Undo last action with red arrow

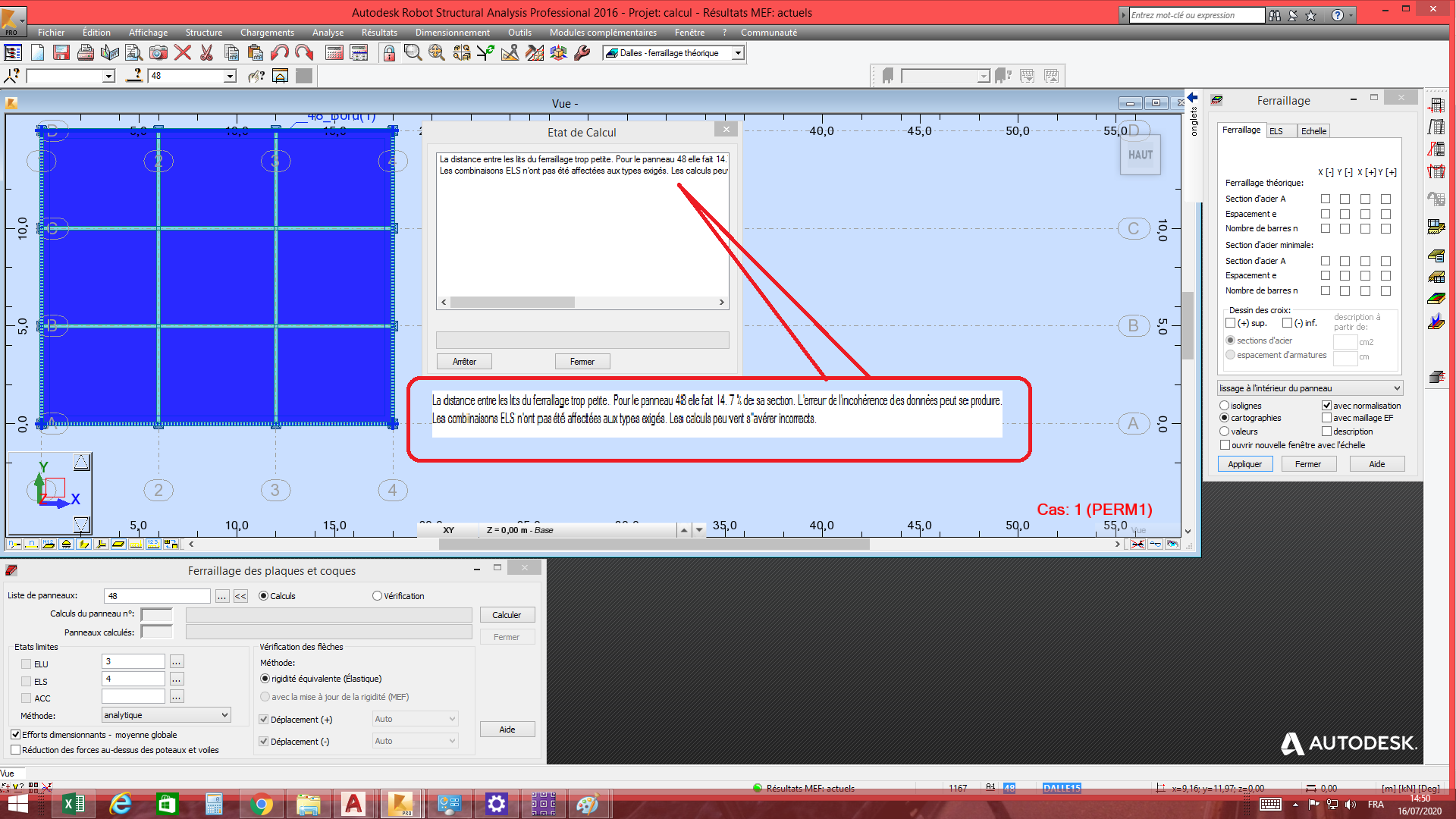click(280, 52)
